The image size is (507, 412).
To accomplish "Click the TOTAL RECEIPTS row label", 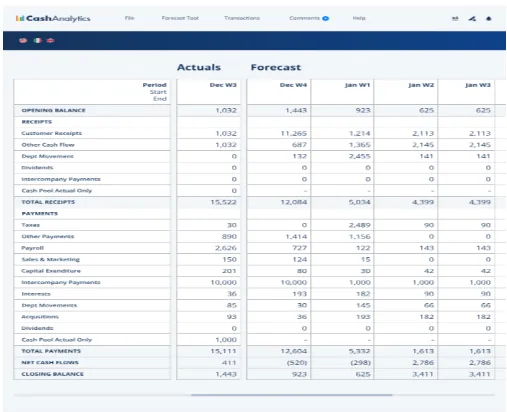I will tap(48, 202).
